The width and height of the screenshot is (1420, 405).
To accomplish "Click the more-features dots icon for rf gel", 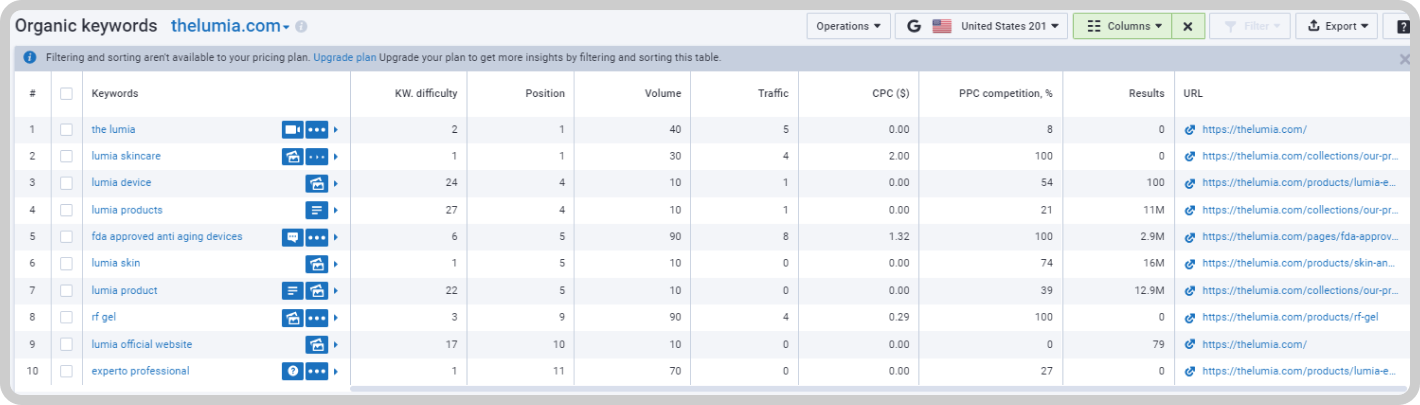I will point(317,318).
